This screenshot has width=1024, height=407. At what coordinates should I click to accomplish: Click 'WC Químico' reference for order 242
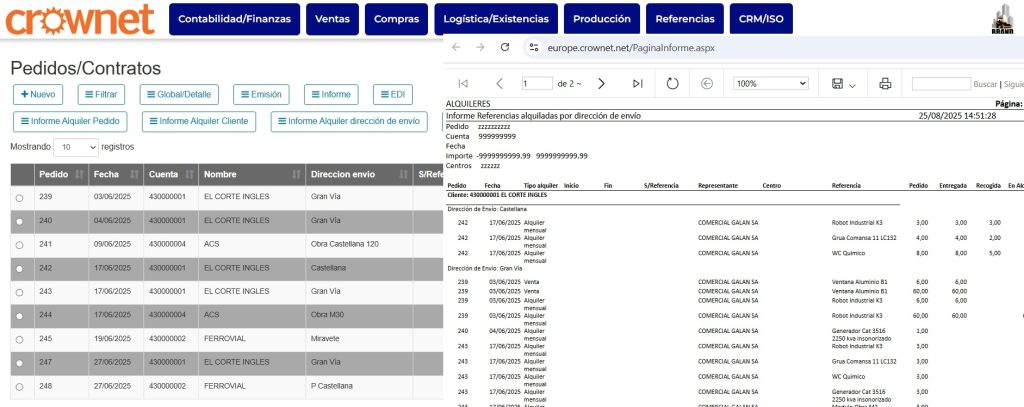tap(848, 253)
